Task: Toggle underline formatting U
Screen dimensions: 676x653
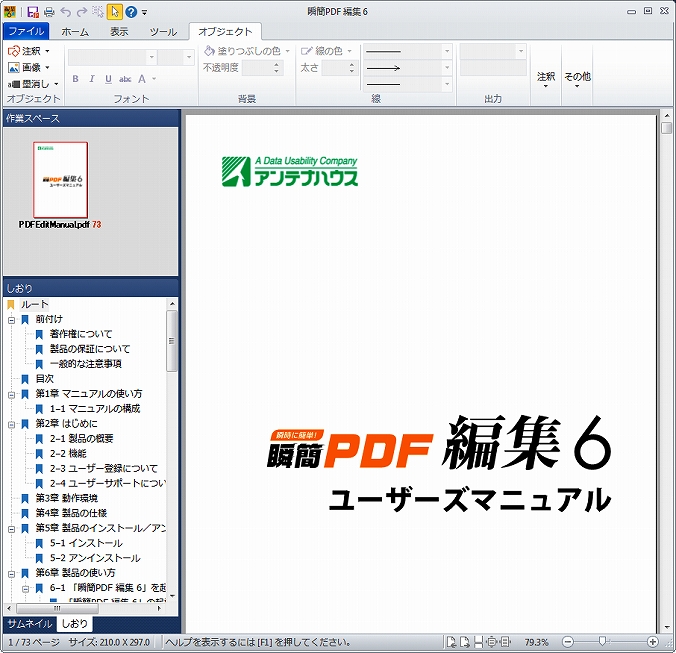Action: tap(108, 79)
